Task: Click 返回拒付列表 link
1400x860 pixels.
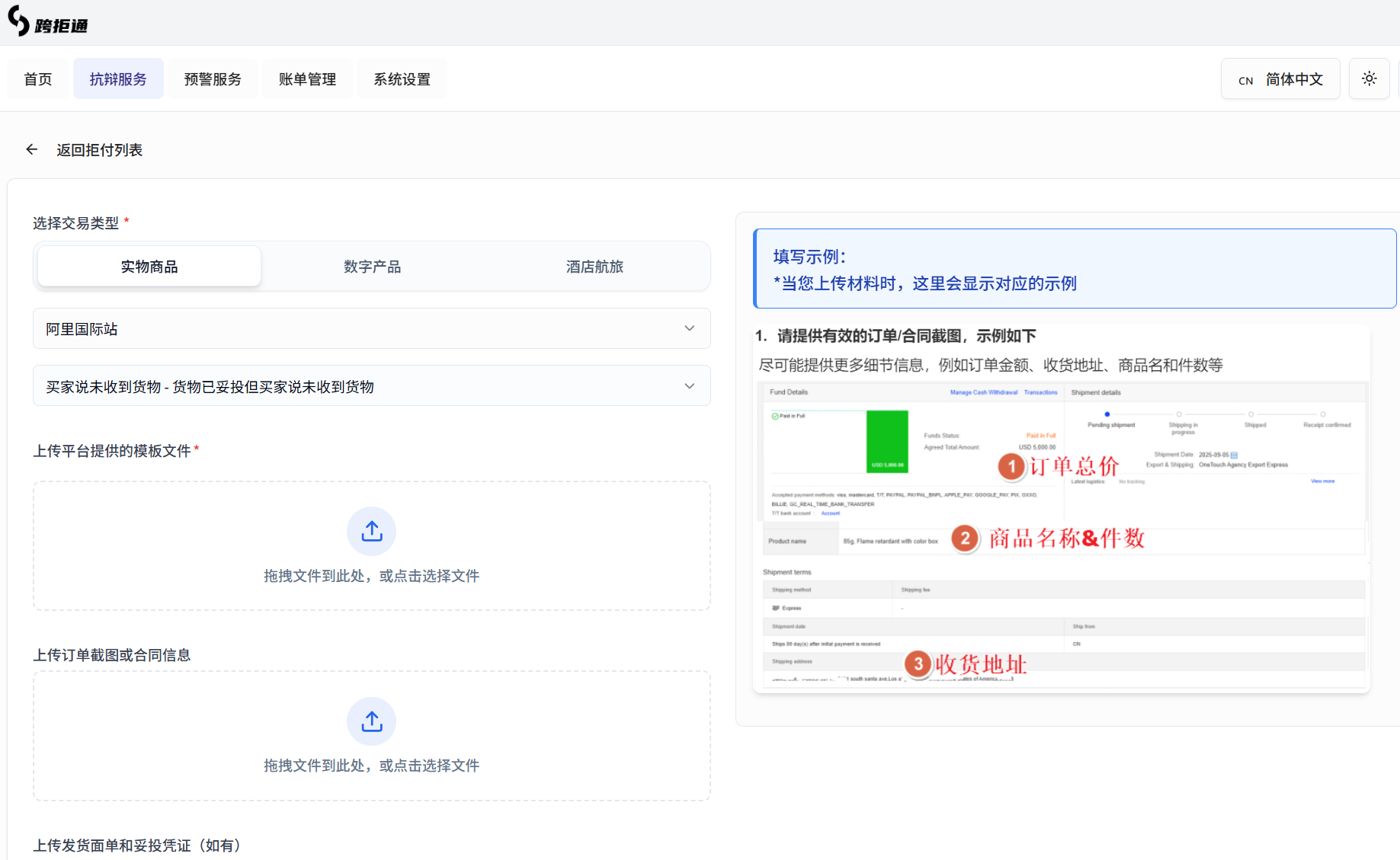Action: pos(99,150)
